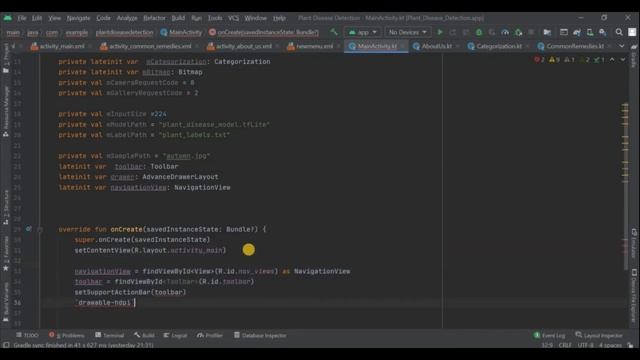640x360 pixels.
Task: Click the onCreate breadcrumb in navigation bar
Action: [x=264, y=32]
